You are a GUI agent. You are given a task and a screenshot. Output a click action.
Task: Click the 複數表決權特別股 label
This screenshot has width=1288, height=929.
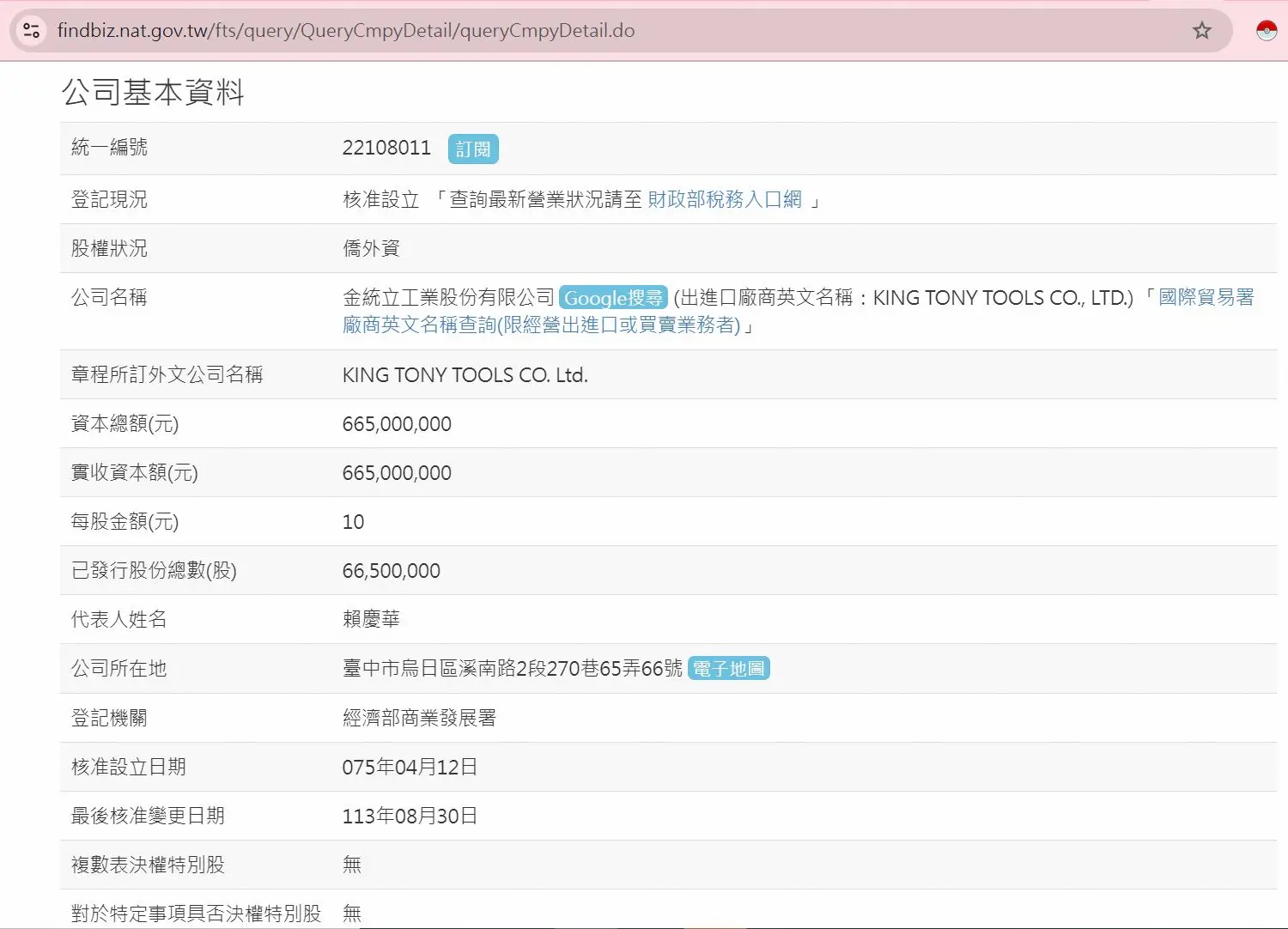tap(148, 865)
